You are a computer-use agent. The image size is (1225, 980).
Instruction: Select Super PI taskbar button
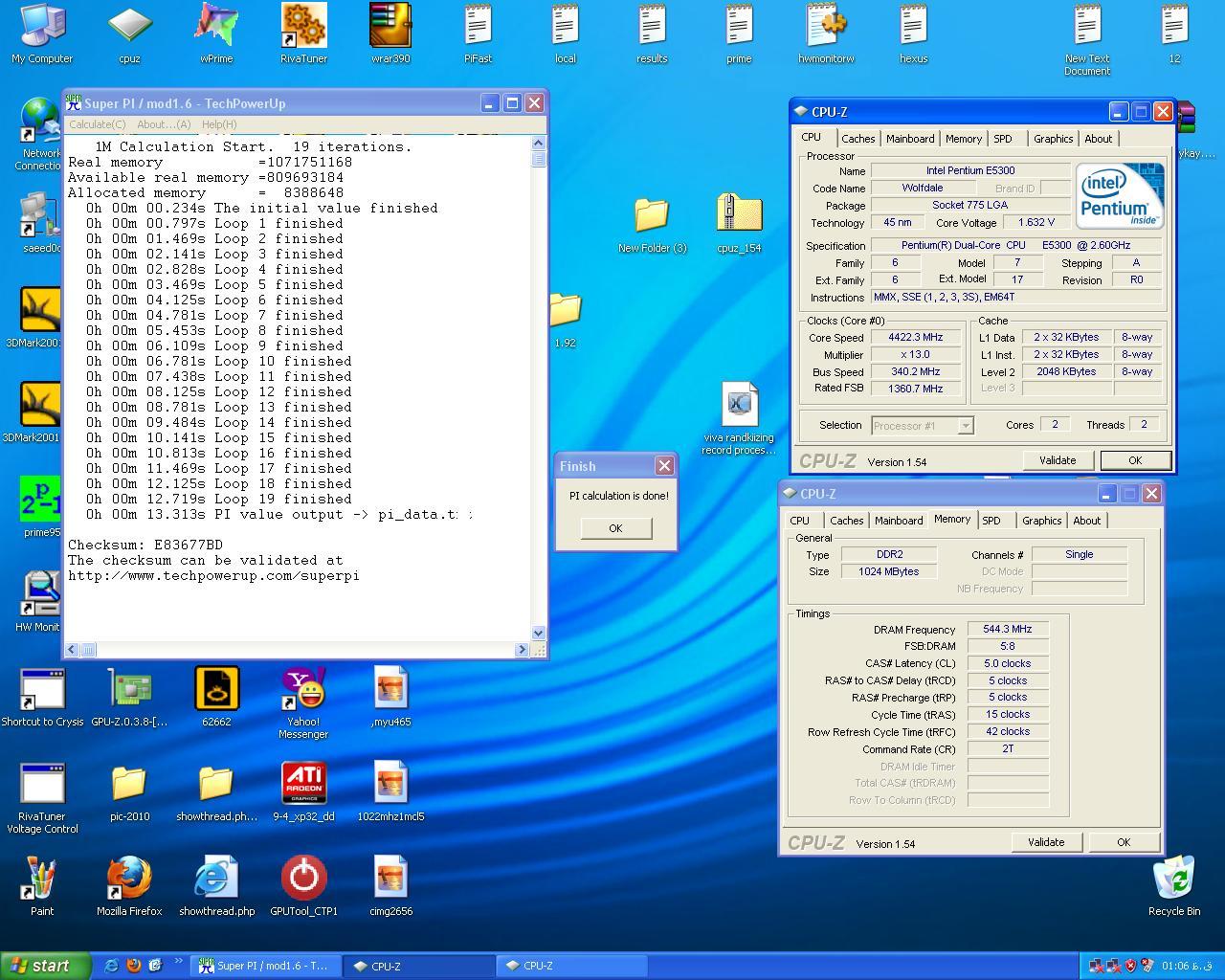[x=265, y=966]
